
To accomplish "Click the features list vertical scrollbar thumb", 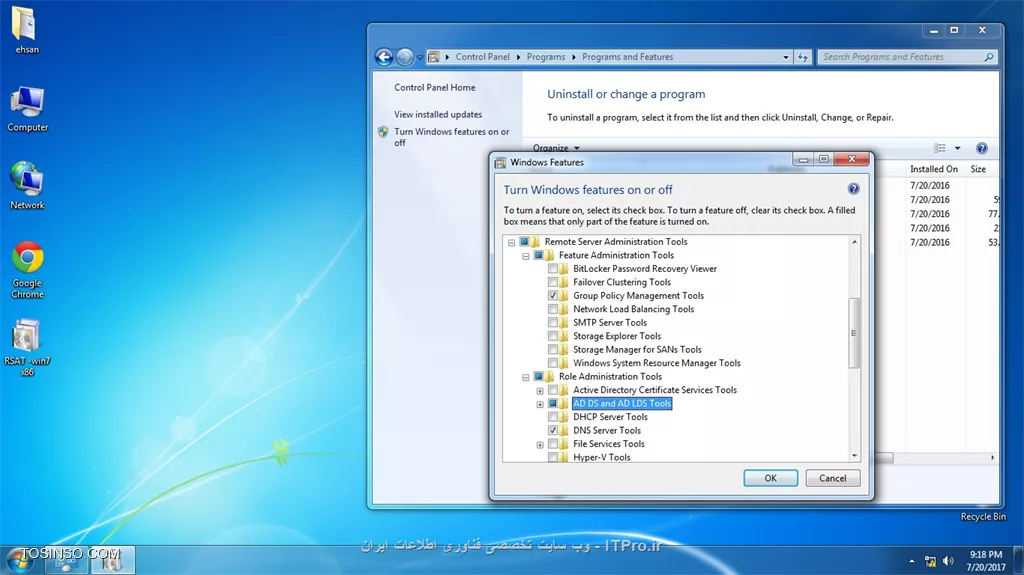I will click(x=854, y=333).
